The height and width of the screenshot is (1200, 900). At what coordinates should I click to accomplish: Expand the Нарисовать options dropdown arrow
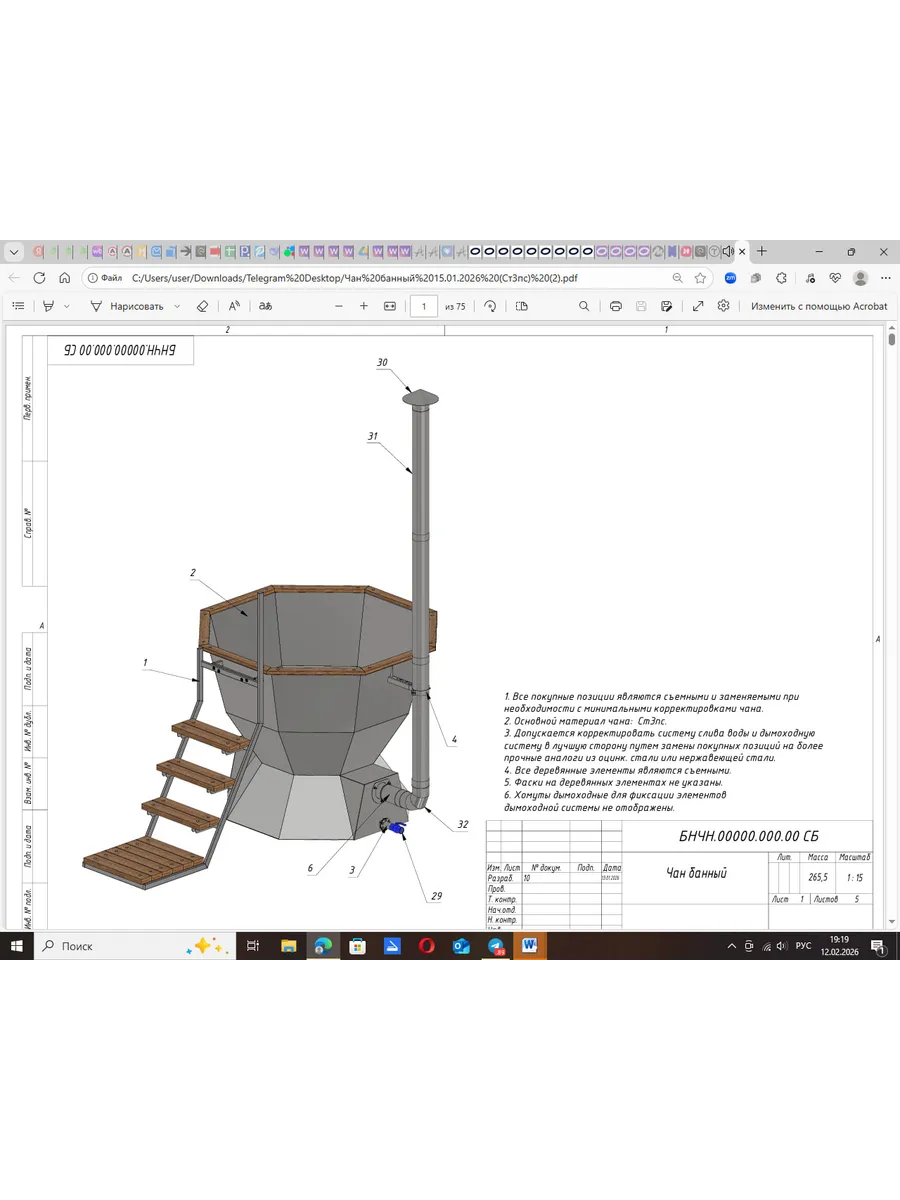pyautogui.click(x=177, y=306)
